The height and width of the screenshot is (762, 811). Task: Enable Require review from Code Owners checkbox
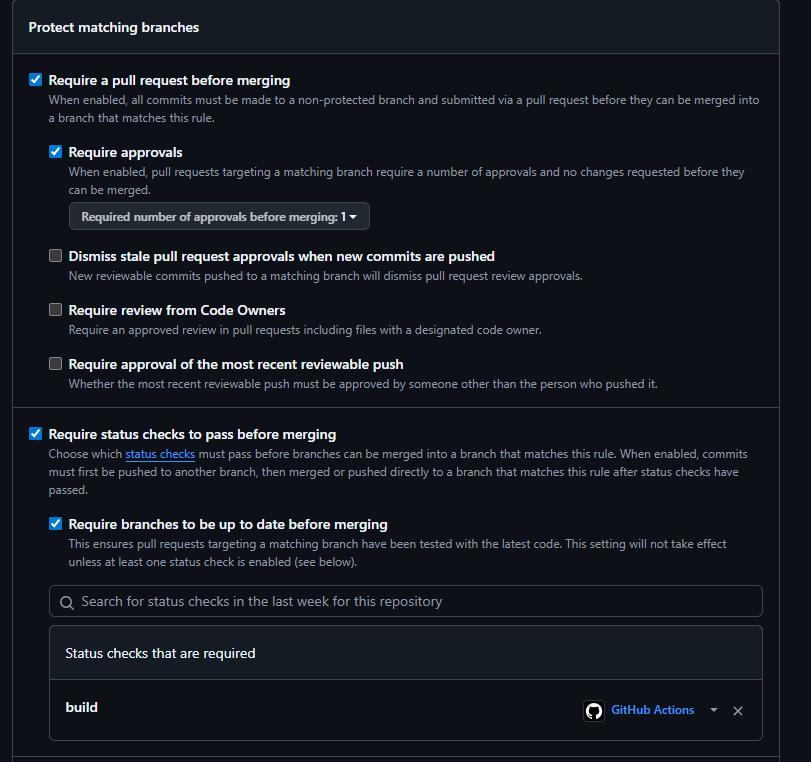pyautogui.click(x=55, y=309)
